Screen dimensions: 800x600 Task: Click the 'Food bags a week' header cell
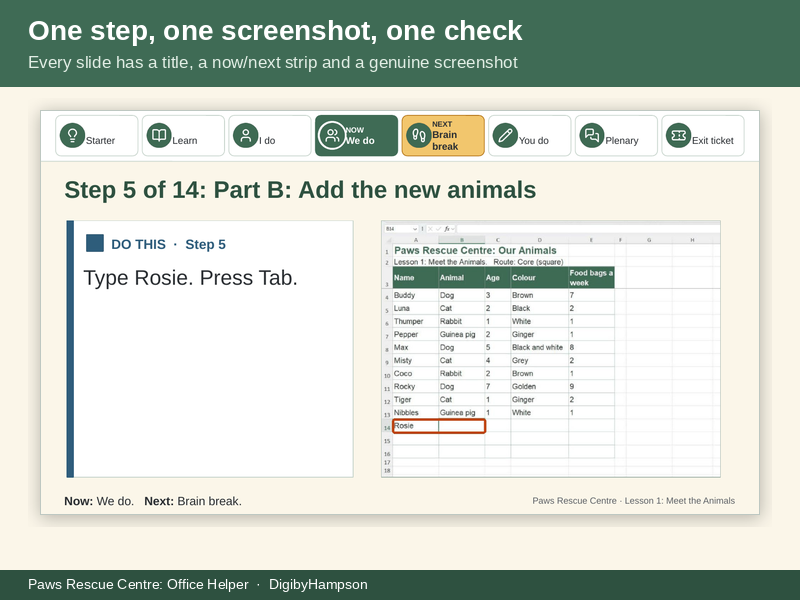pos(591,278)
